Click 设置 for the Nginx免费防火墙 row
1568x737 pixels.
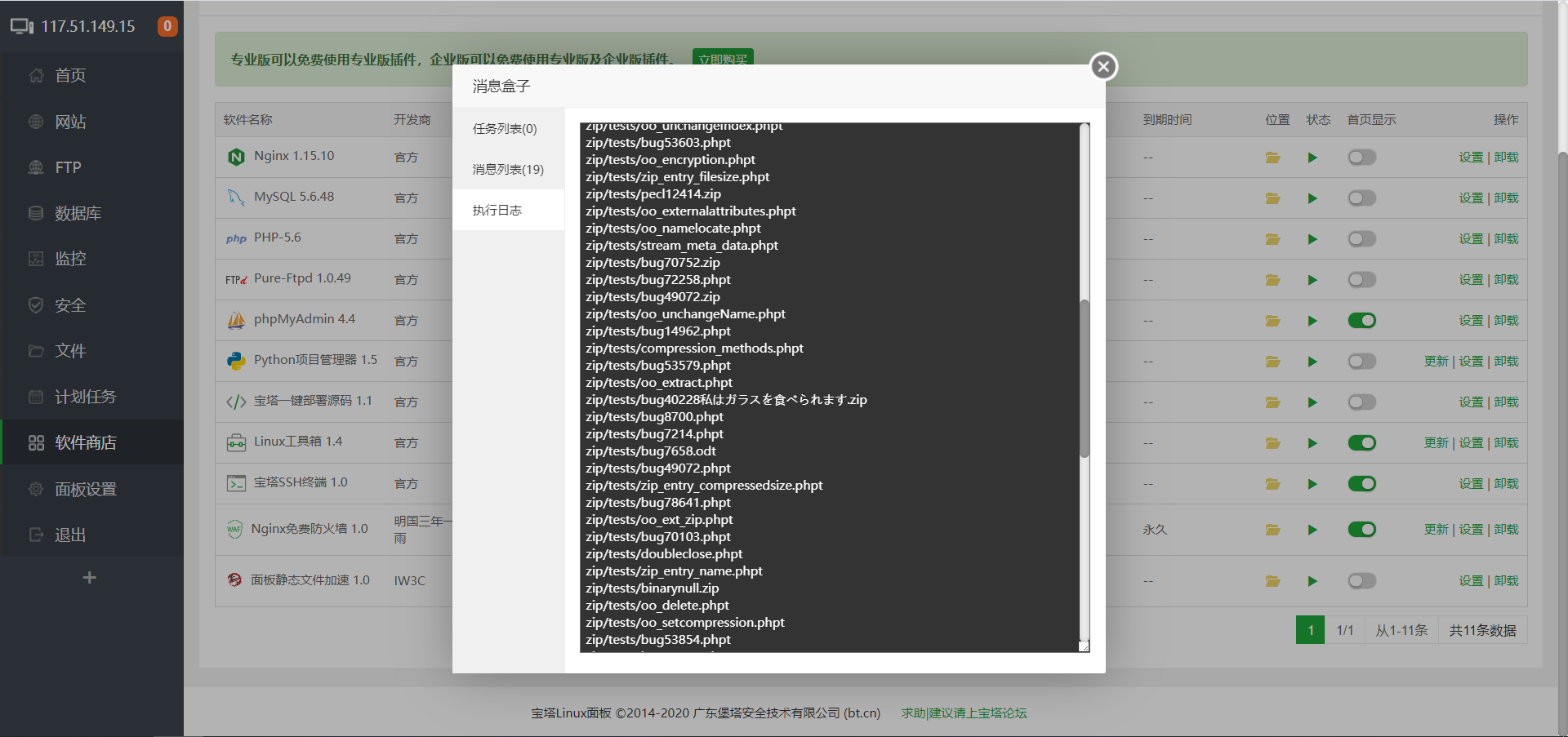1471,530
